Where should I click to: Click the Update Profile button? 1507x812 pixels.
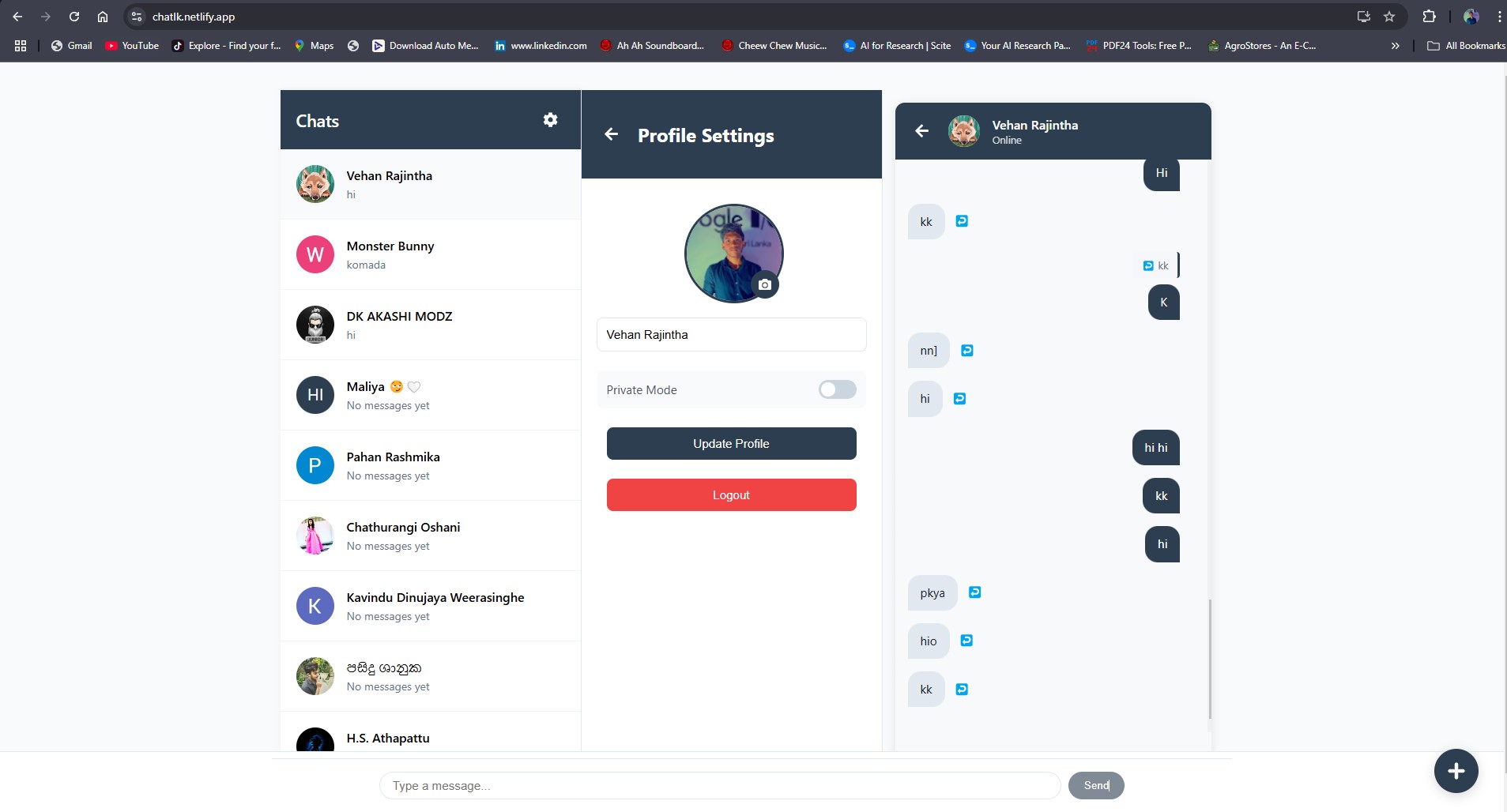(x=730, y=443)
